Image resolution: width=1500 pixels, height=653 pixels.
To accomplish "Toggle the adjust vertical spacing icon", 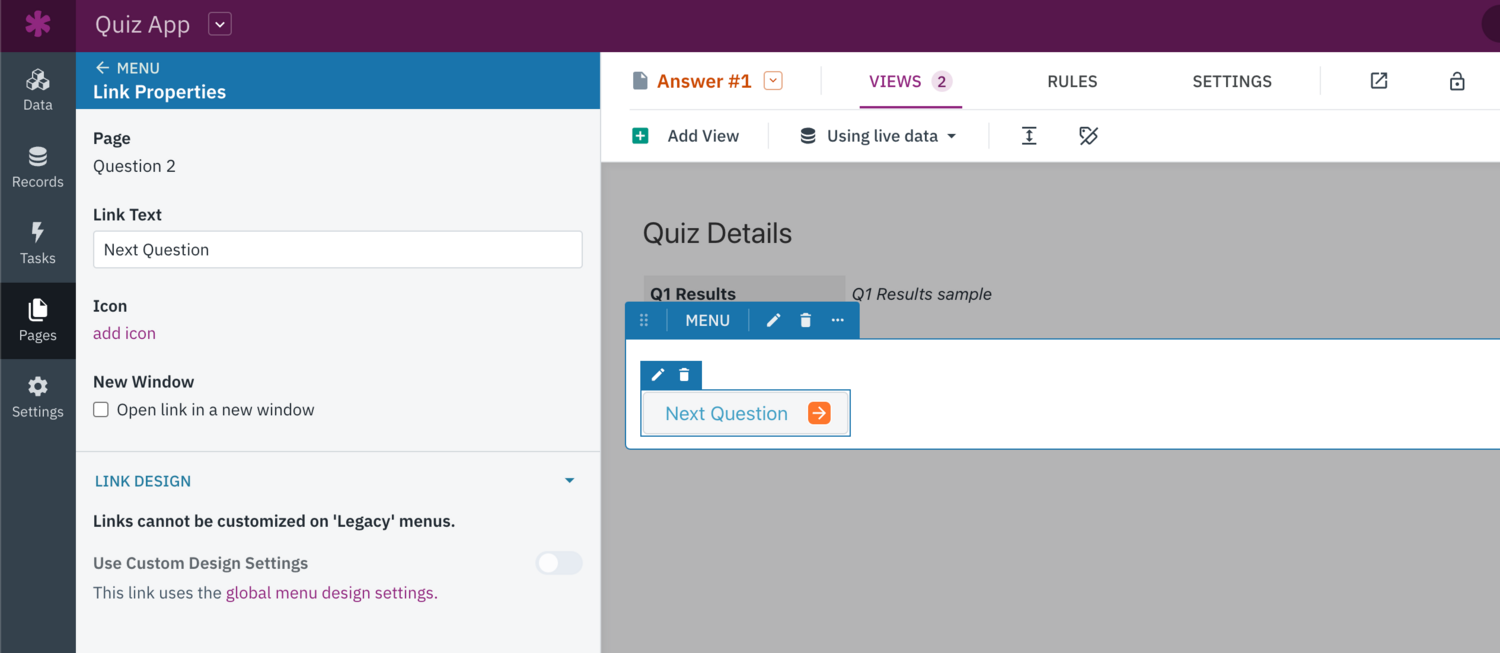I will pos(1029,135).
